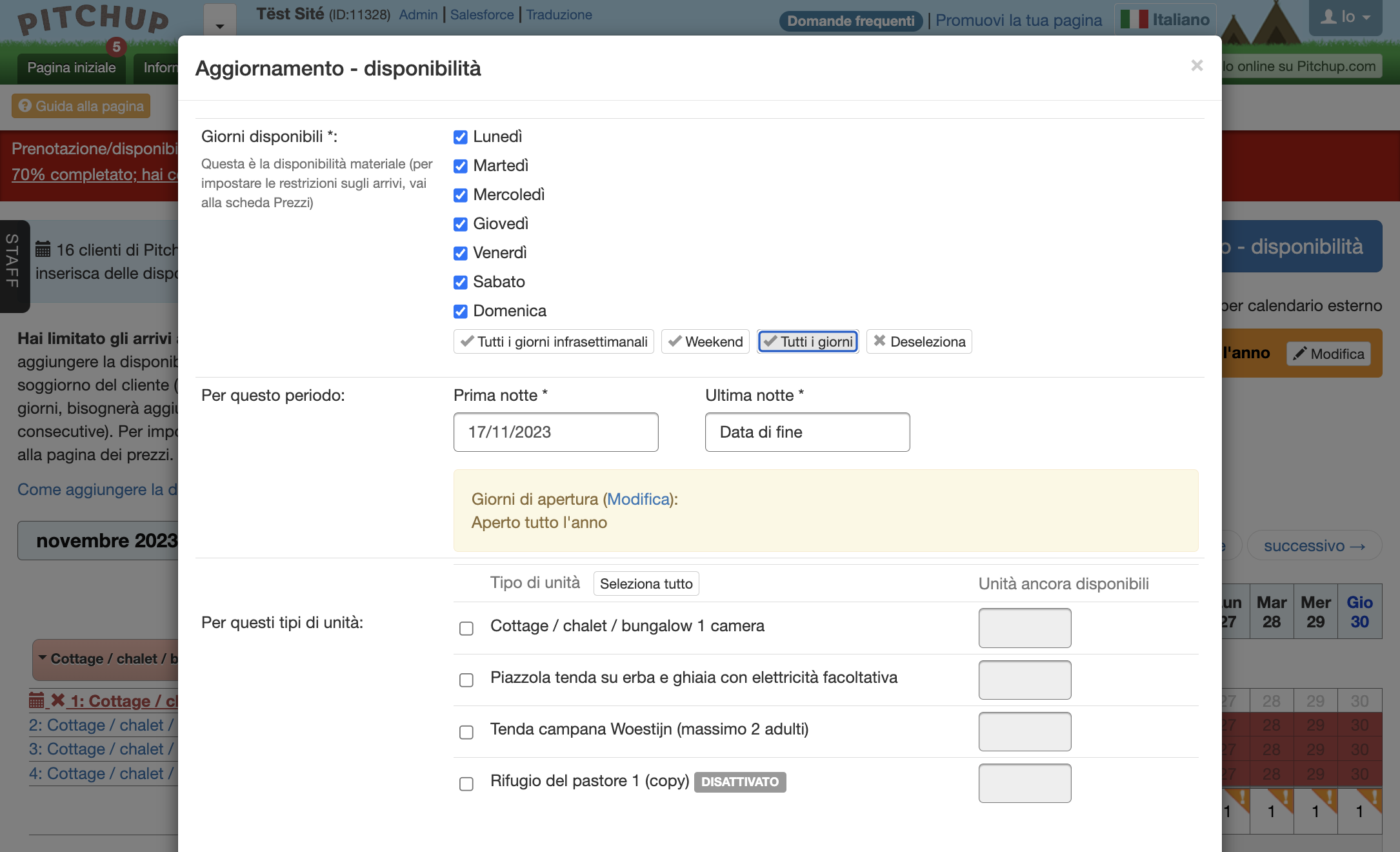Click the help icon in Guida alla pagina
The height and width of the screenshot is (852, 1400).
(x=25, y=106)
